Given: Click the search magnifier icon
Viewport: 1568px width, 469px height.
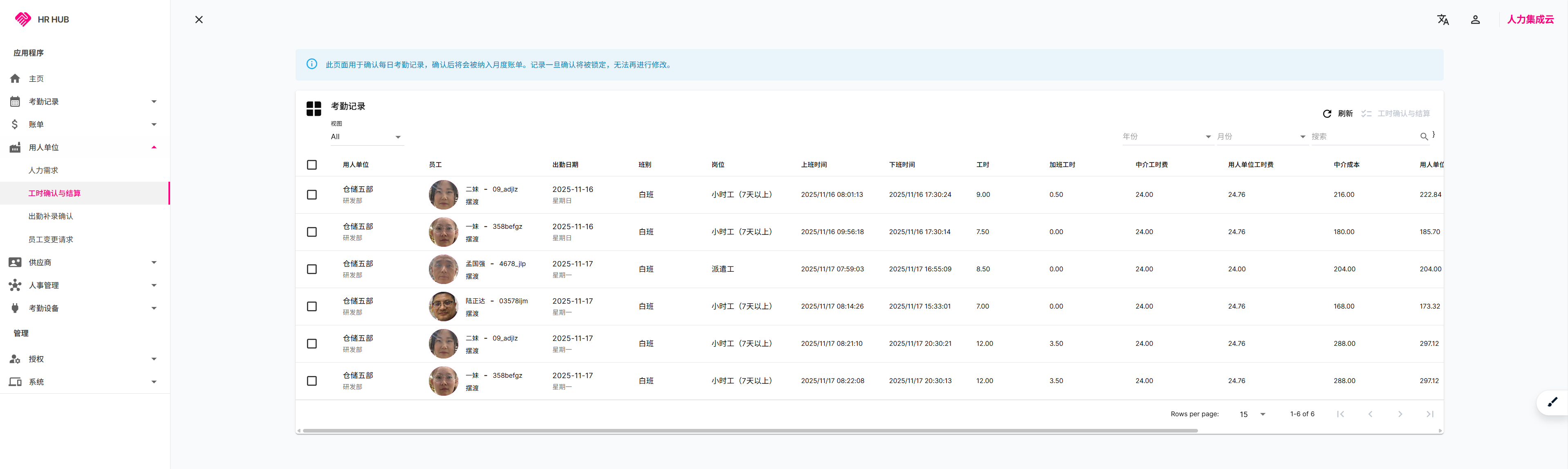Looking at the screenshot, I should click(1424, 136).
